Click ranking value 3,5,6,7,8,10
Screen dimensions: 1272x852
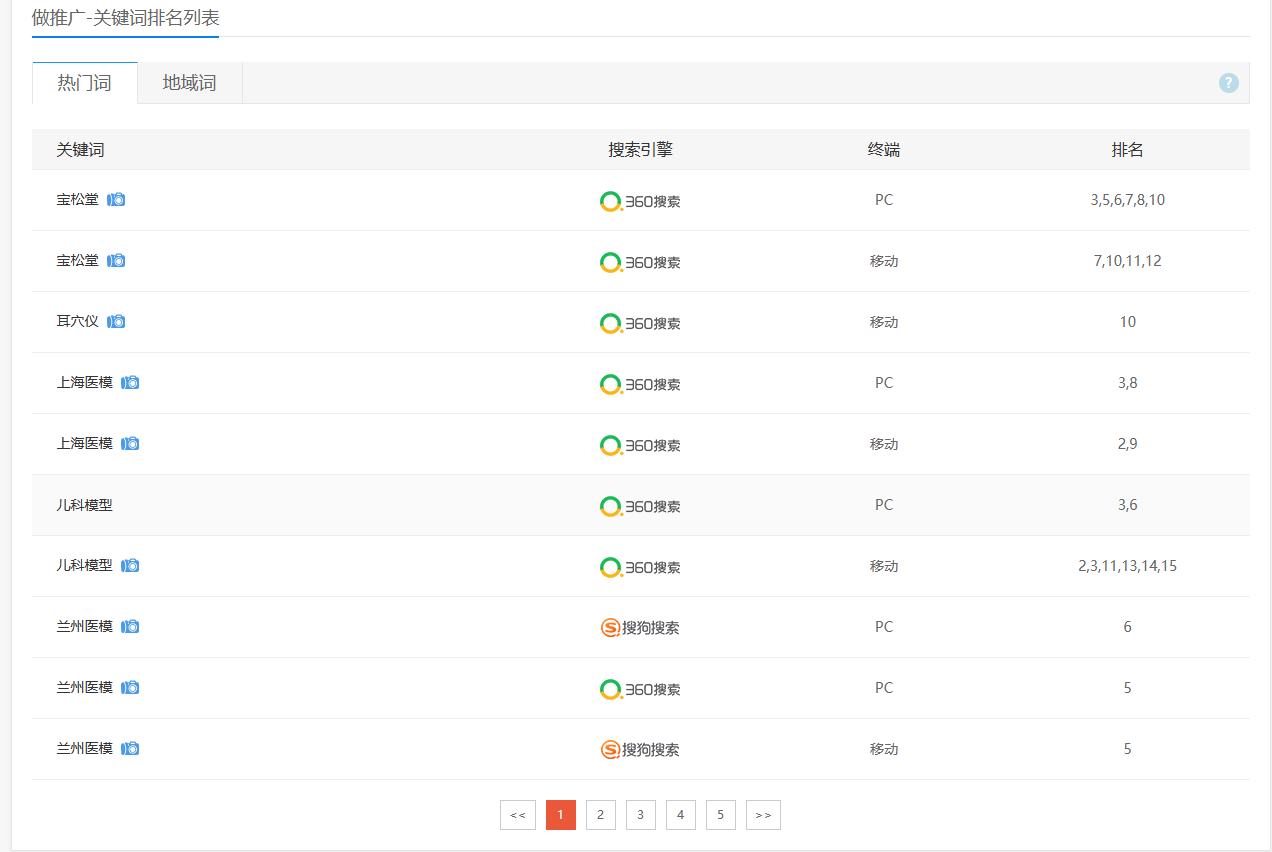click(x=1128, y=200)
